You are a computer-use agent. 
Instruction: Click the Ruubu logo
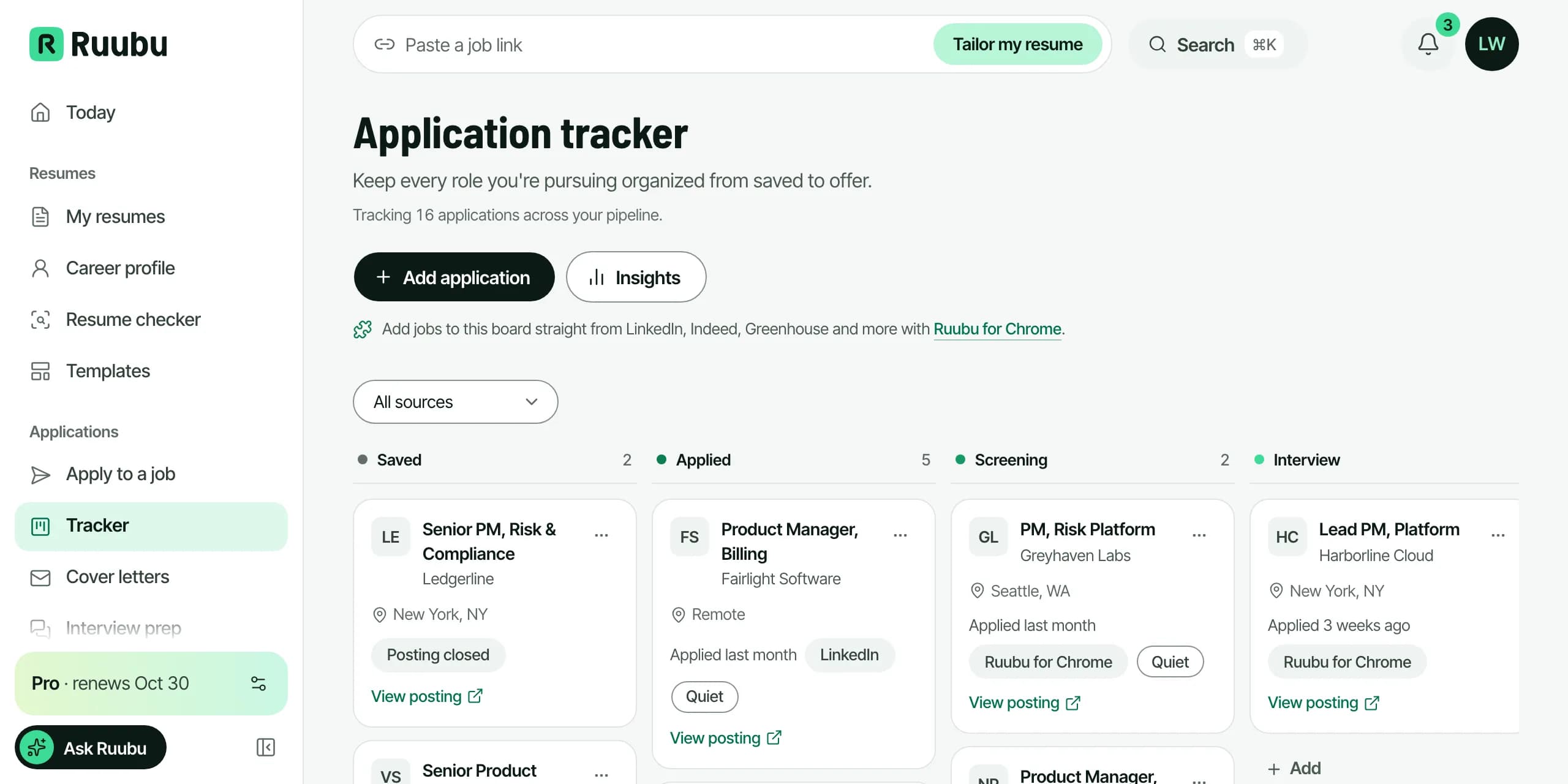click(98, 44)
